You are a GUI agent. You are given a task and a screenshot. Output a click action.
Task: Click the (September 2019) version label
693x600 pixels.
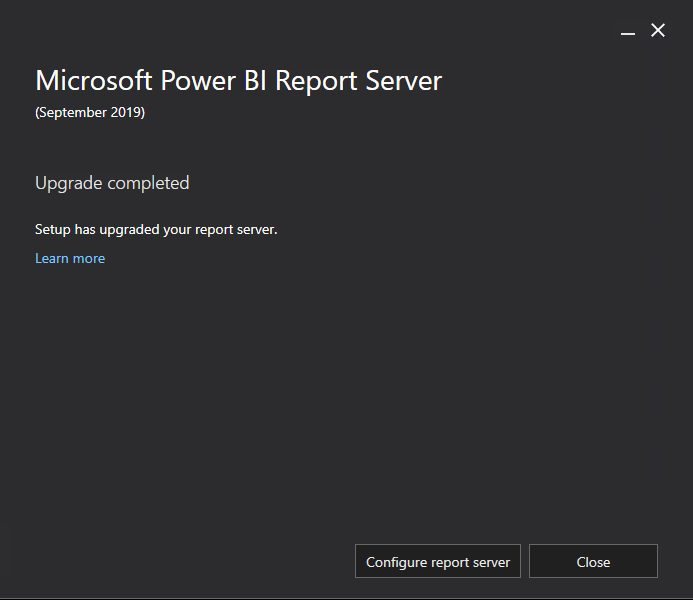point(90,112)
